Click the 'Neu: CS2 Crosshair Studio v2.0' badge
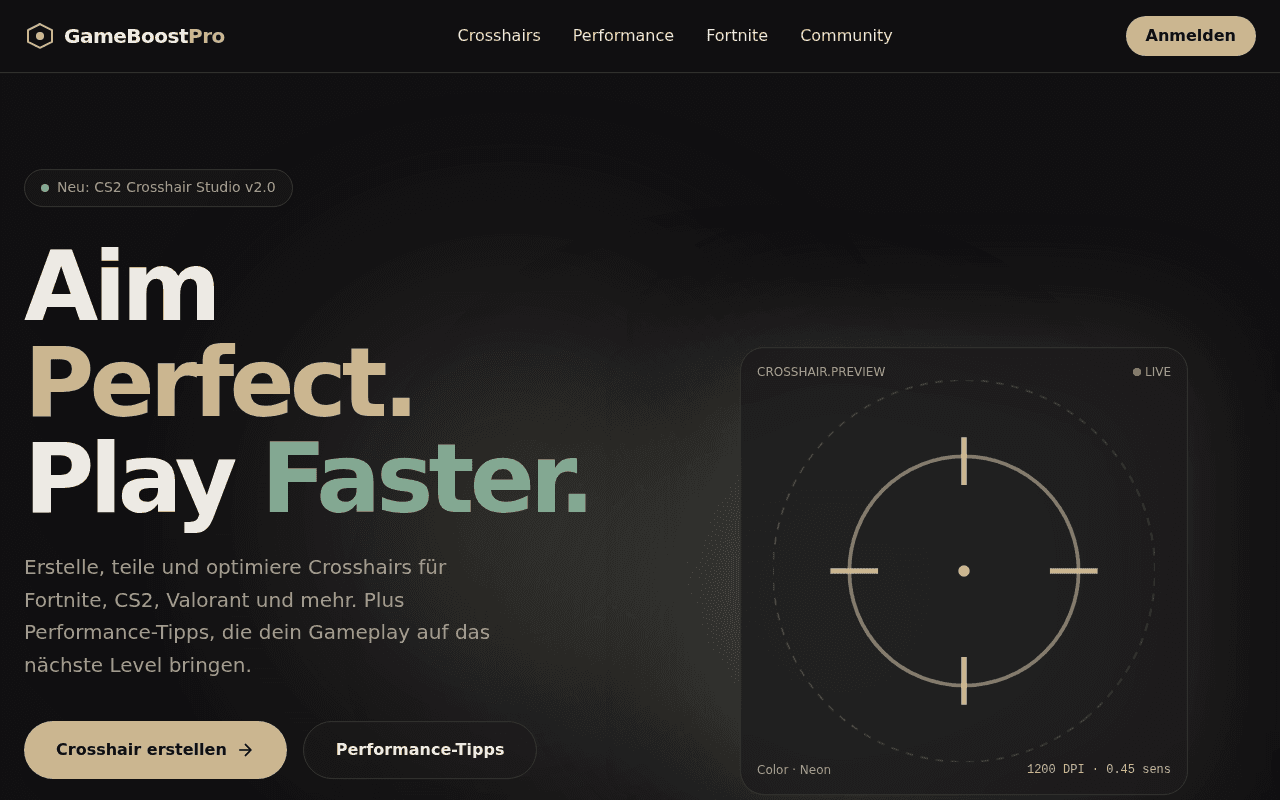This screenshot has width=1280, height=800. pyautogui.click(x=158, y=188)
